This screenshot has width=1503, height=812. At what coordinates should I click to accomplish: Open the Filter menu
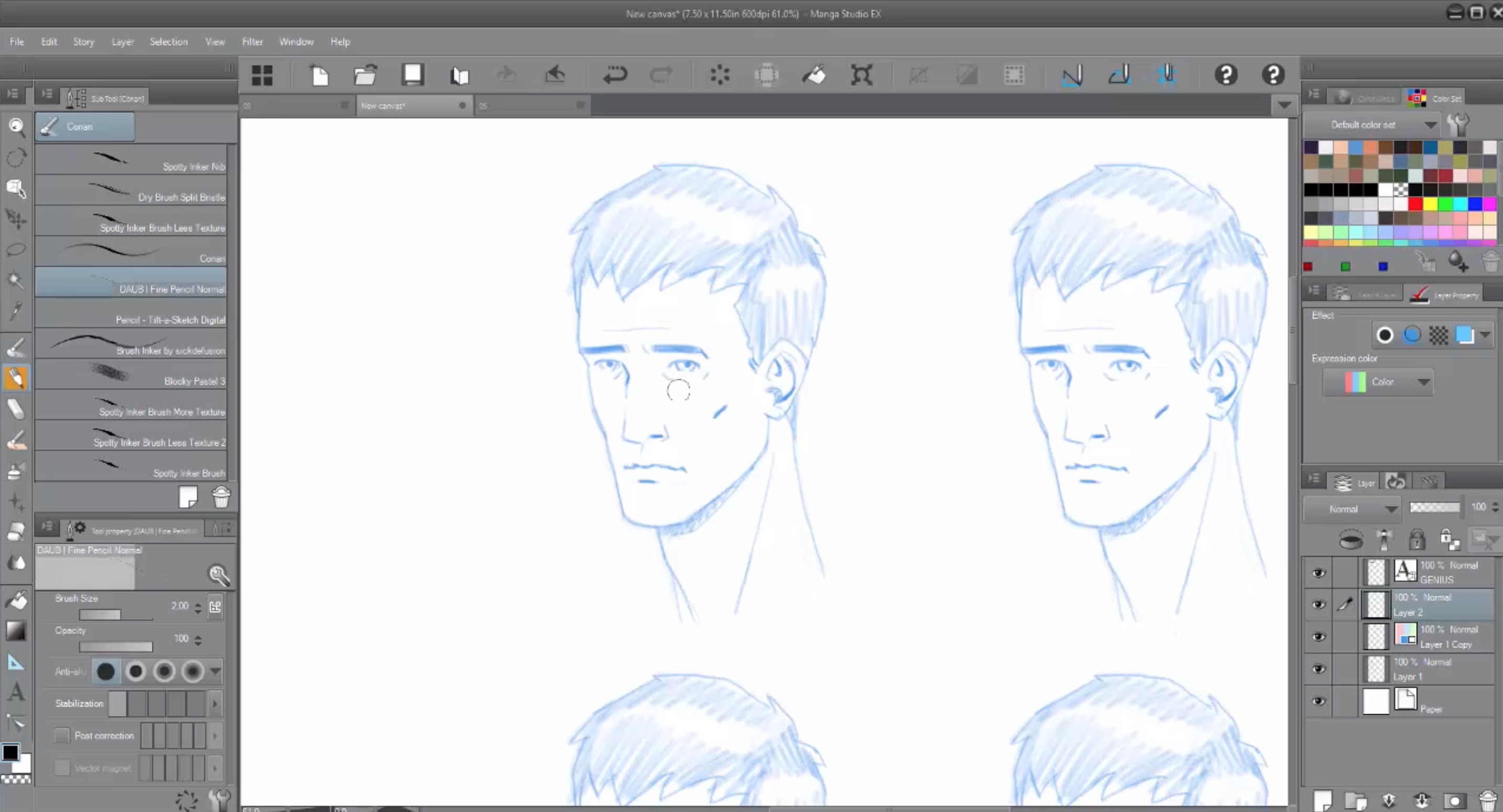(x=253, y=41)
